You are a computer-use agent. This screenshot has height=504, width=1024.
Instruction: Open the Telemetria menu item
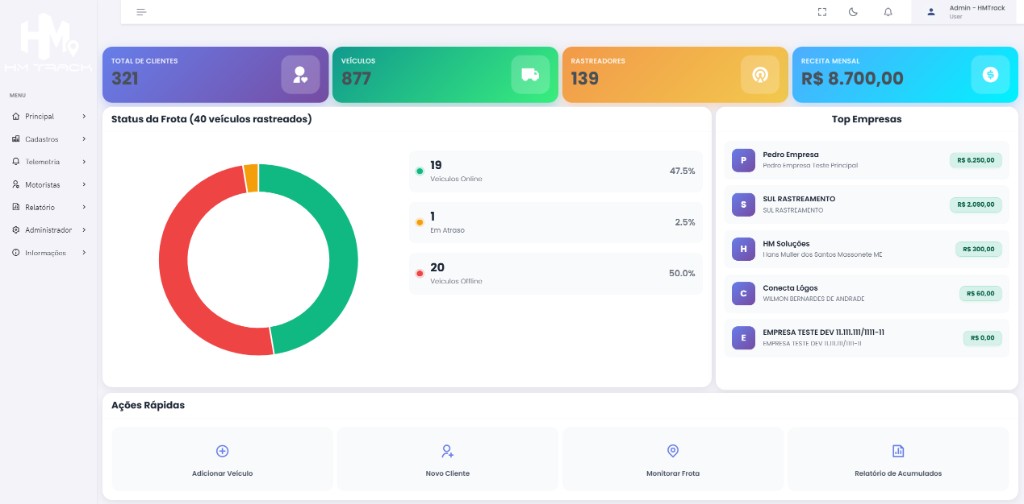click(x=49, y=161)
